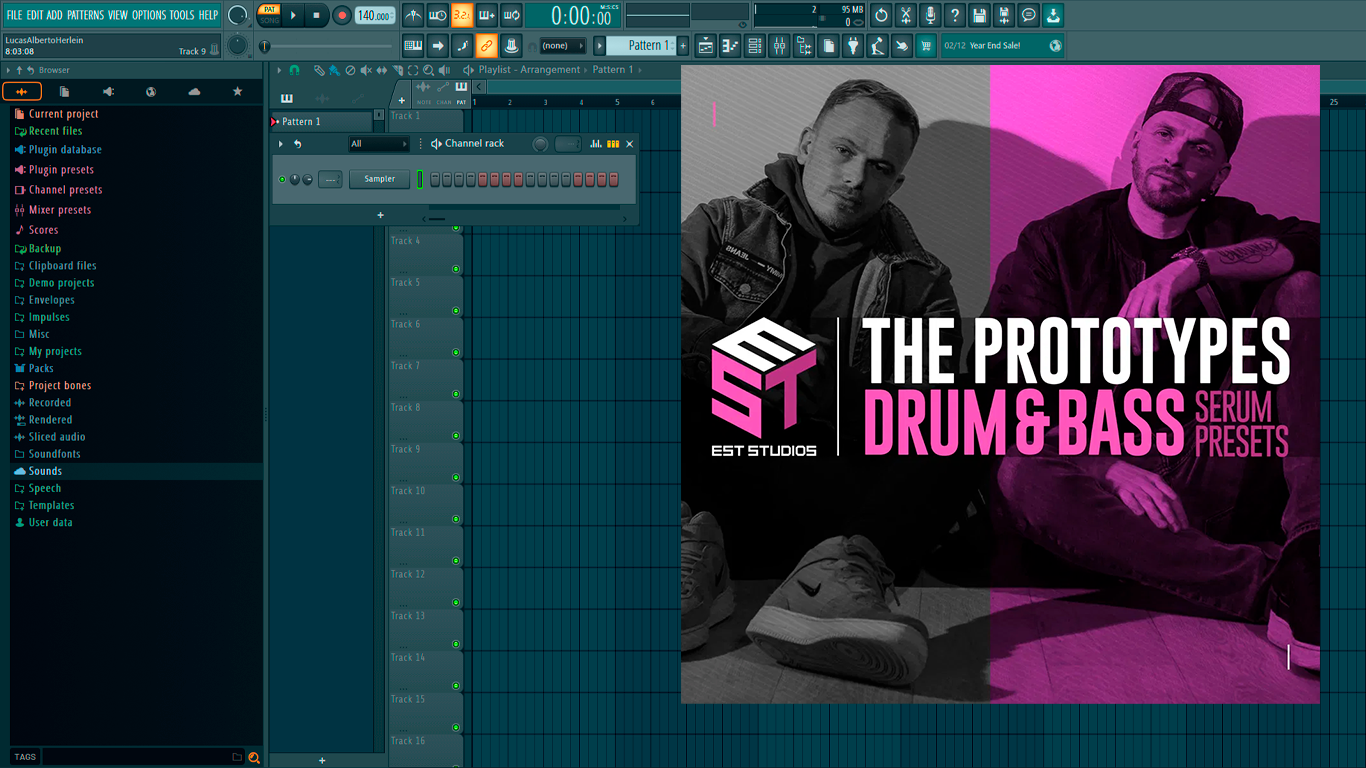This screenshot has width=1366, height=768.
Task: Open the TOOLS menu
Action: click(182, 15)
